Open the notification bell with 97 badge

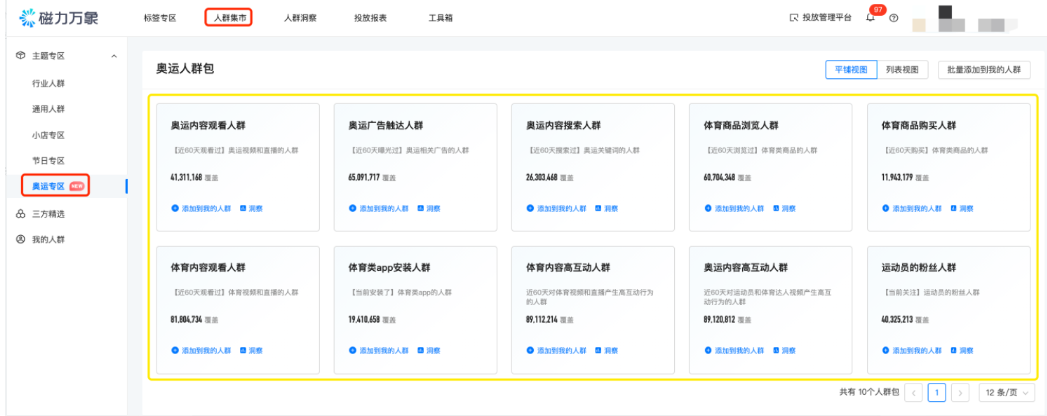(870, 18)
